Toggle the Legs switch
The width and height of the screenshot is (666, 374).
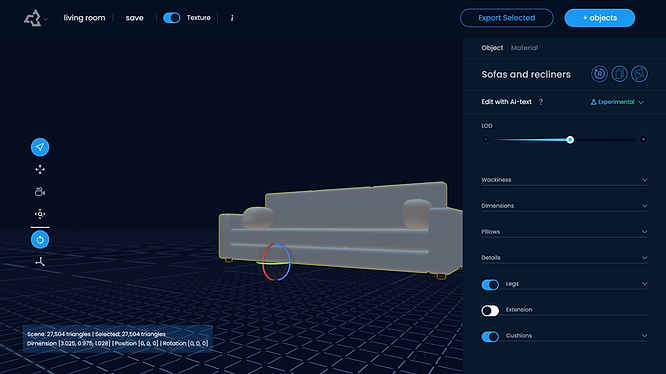click(490, 284)
